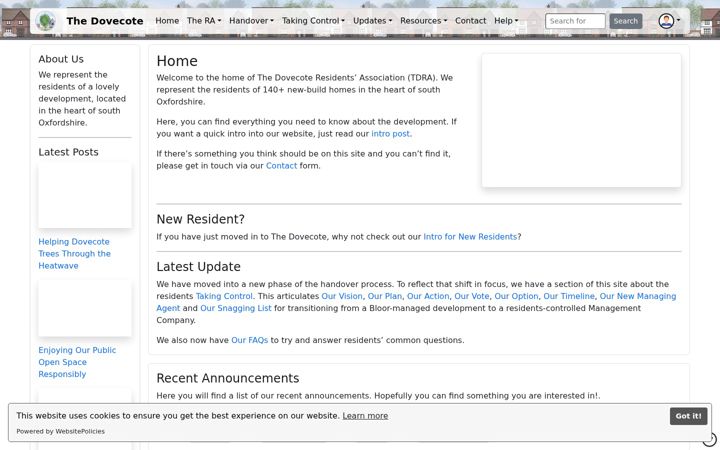Click the large image card beside Home text
Screen dimensions: 720x450
coord(581,120)
